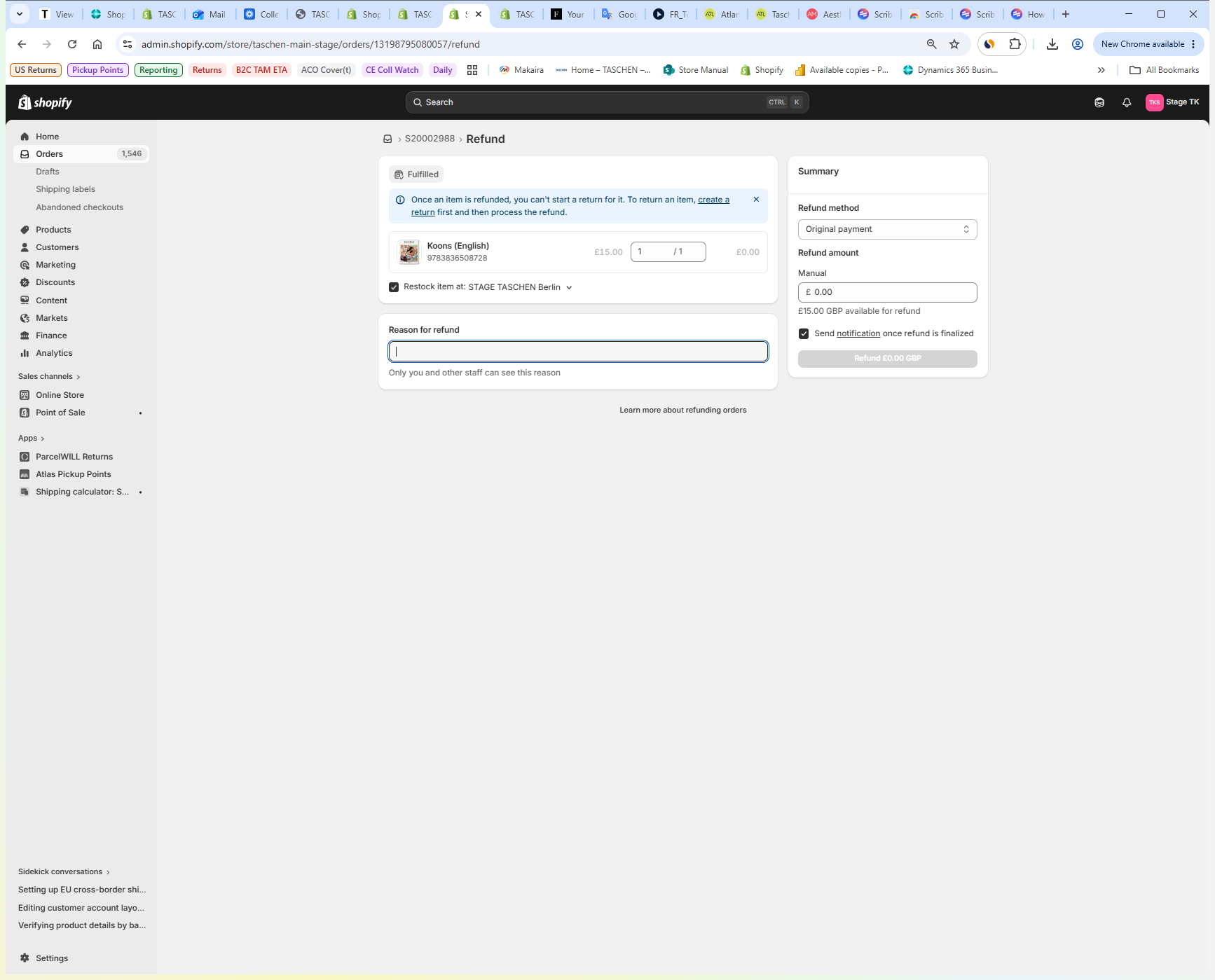1215x980 pixels.
Task: Open Setting up EU cross-border conversation
Action: pos(82,890)
